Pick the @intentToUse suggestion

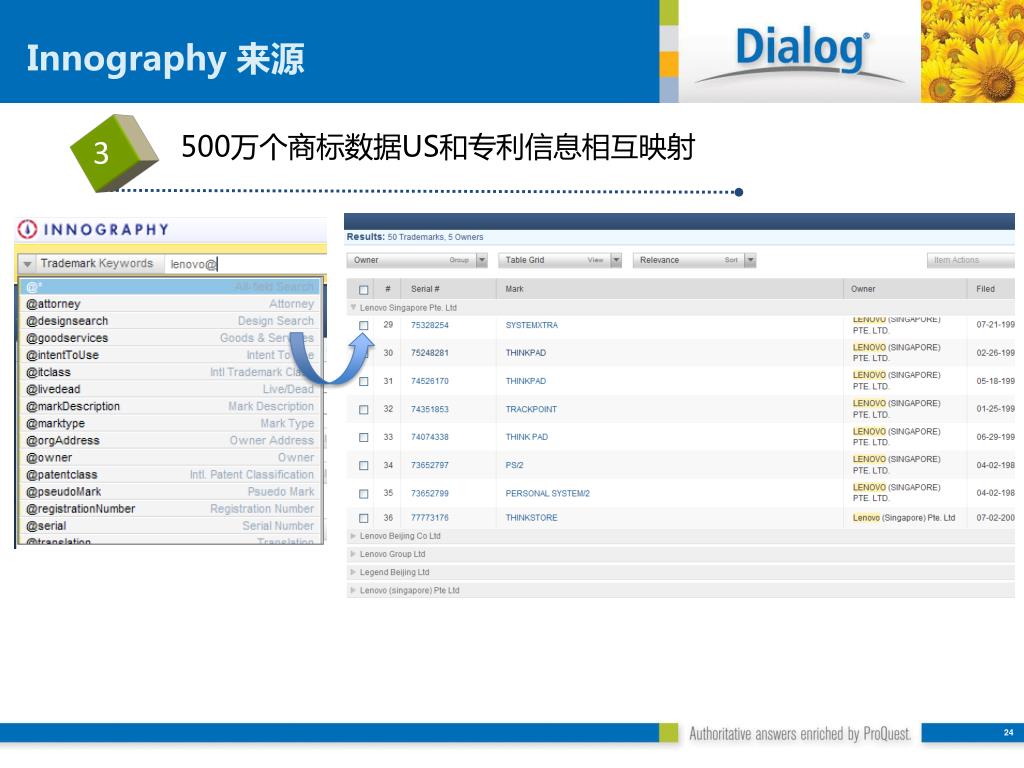170,355
